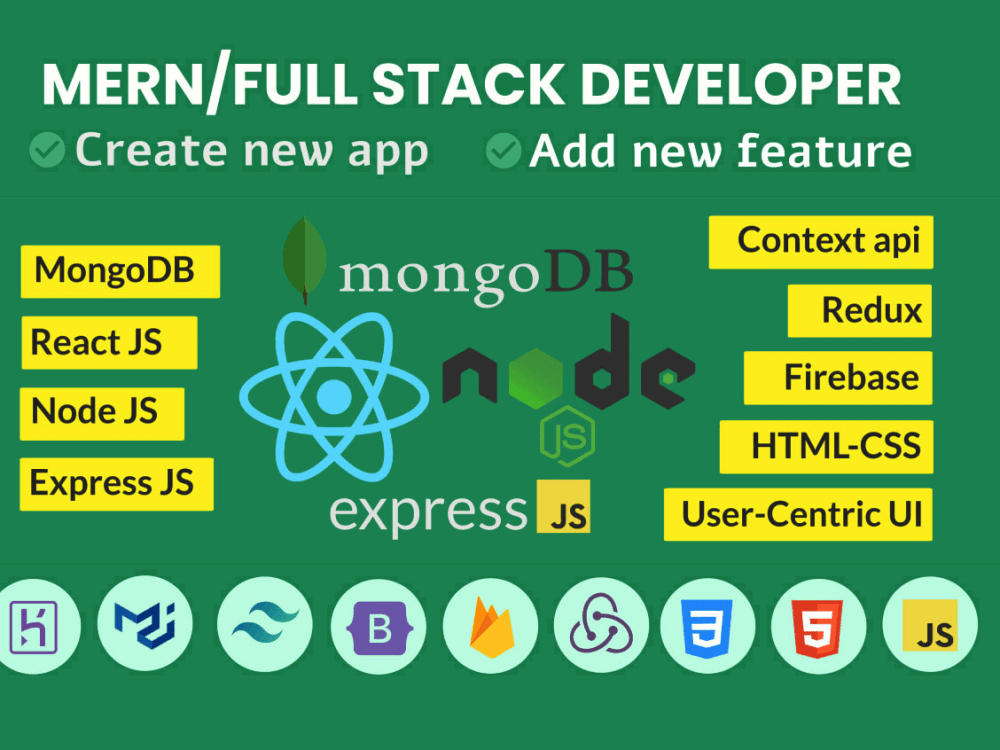The image size is (1000, 750).
Task: Click the node wordmark logo
Action: [569, 362]
